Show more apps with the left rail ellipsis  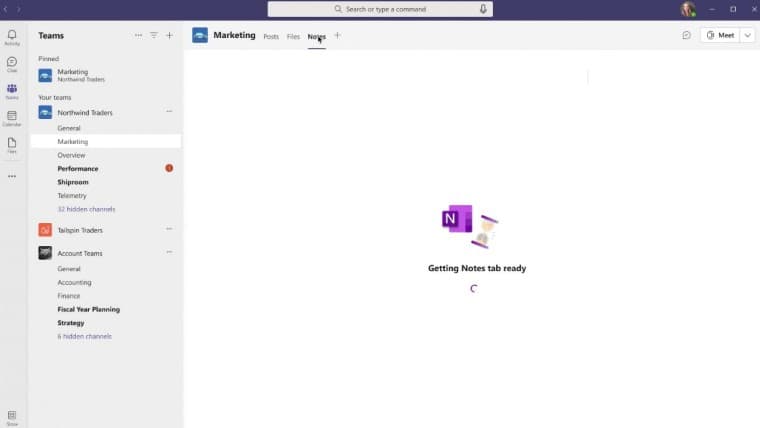pos(12,176)
